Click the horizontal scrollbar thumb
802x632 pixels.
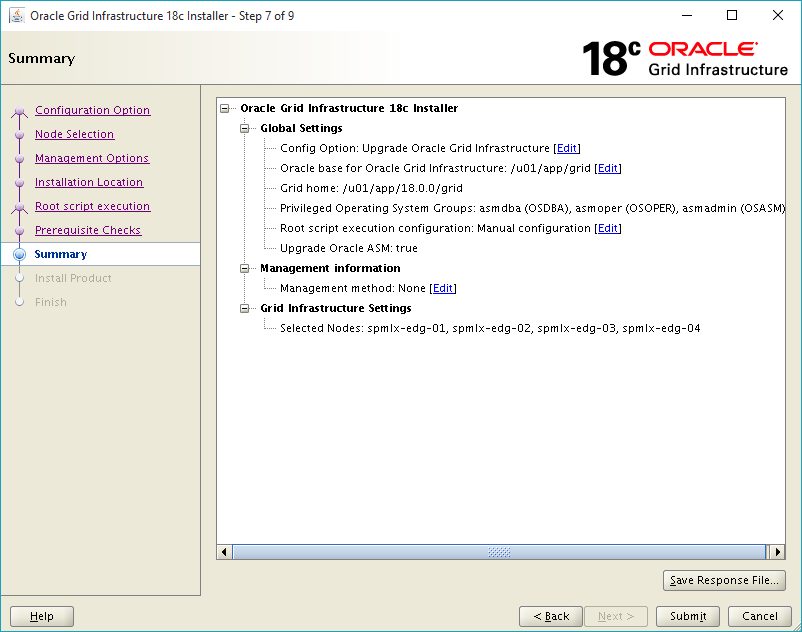tap(499, 552)
